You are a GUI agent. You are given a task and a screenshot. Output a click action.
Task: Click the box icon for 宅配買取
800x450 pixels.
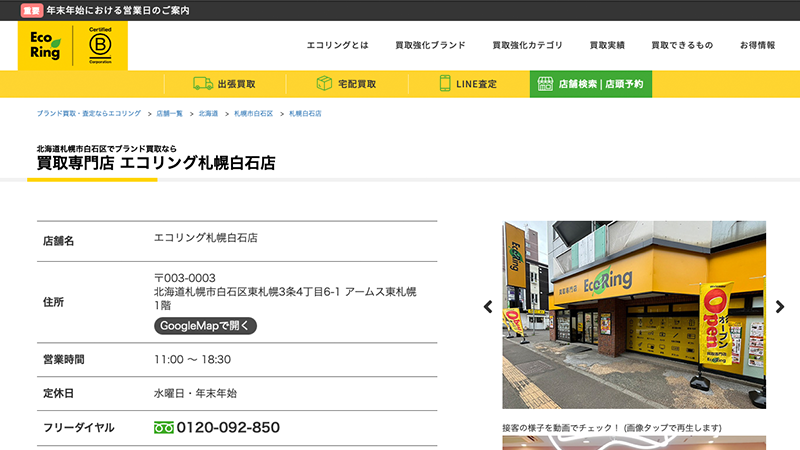(x=324, y=84)
